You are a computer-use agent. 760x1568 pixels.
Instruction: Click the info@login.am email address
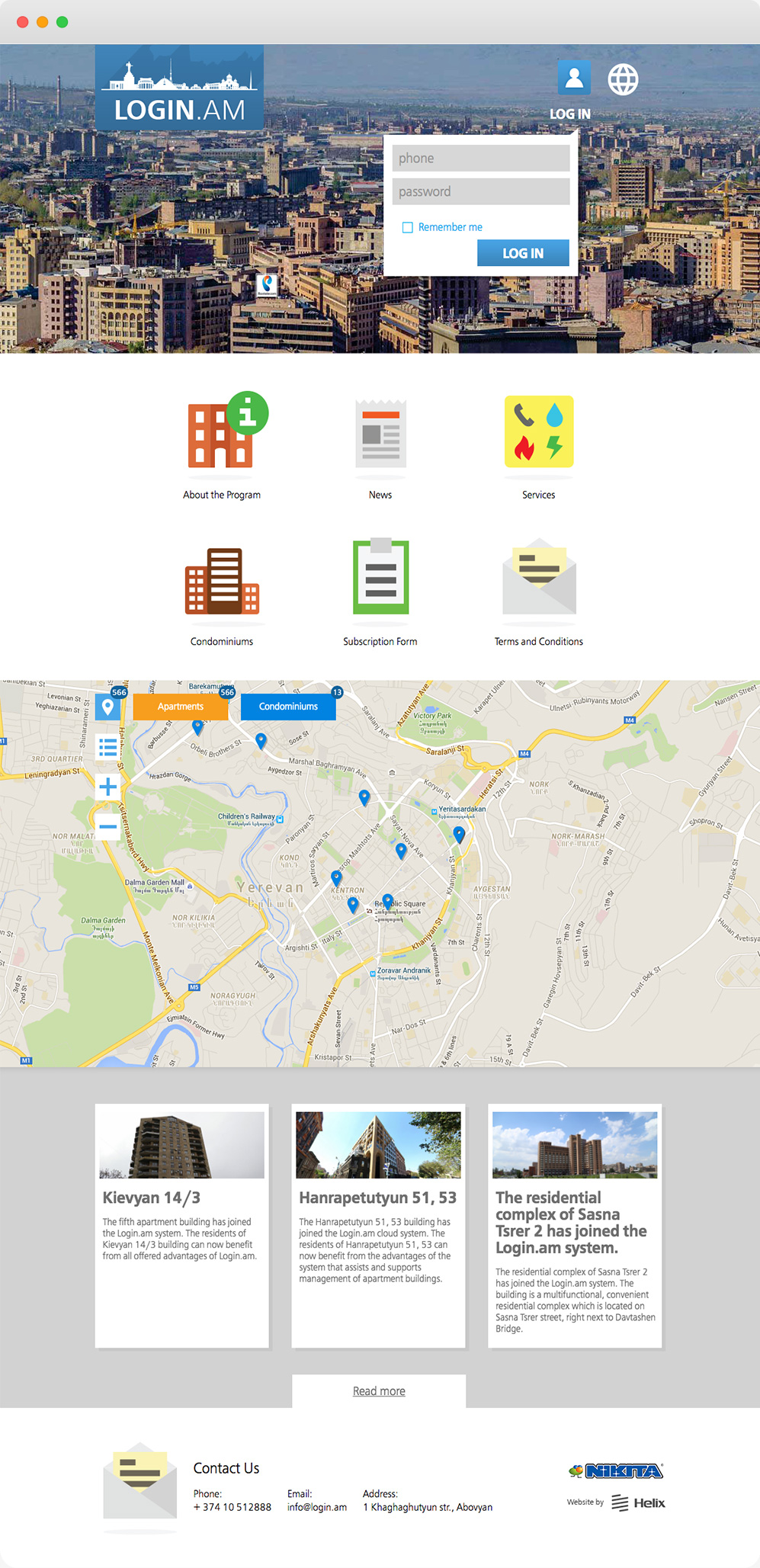click(x=317, y=1507)
